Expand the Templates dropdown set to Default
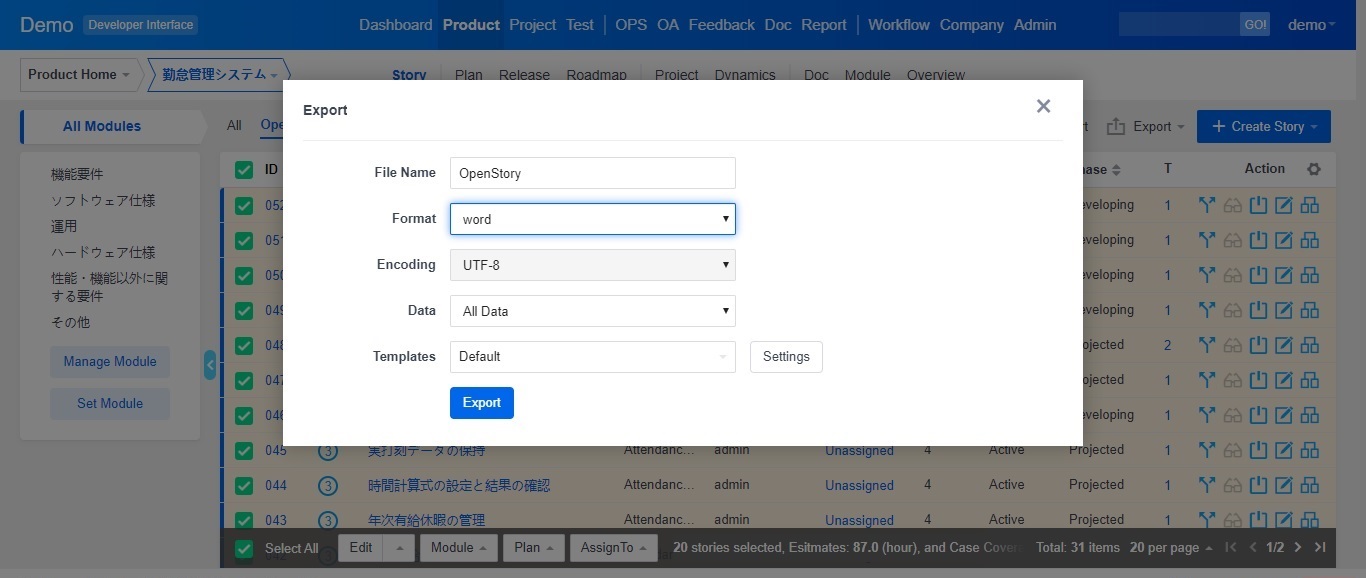Image resolution: width=1366 pixels, height=578 pixels. coord(592,357)
